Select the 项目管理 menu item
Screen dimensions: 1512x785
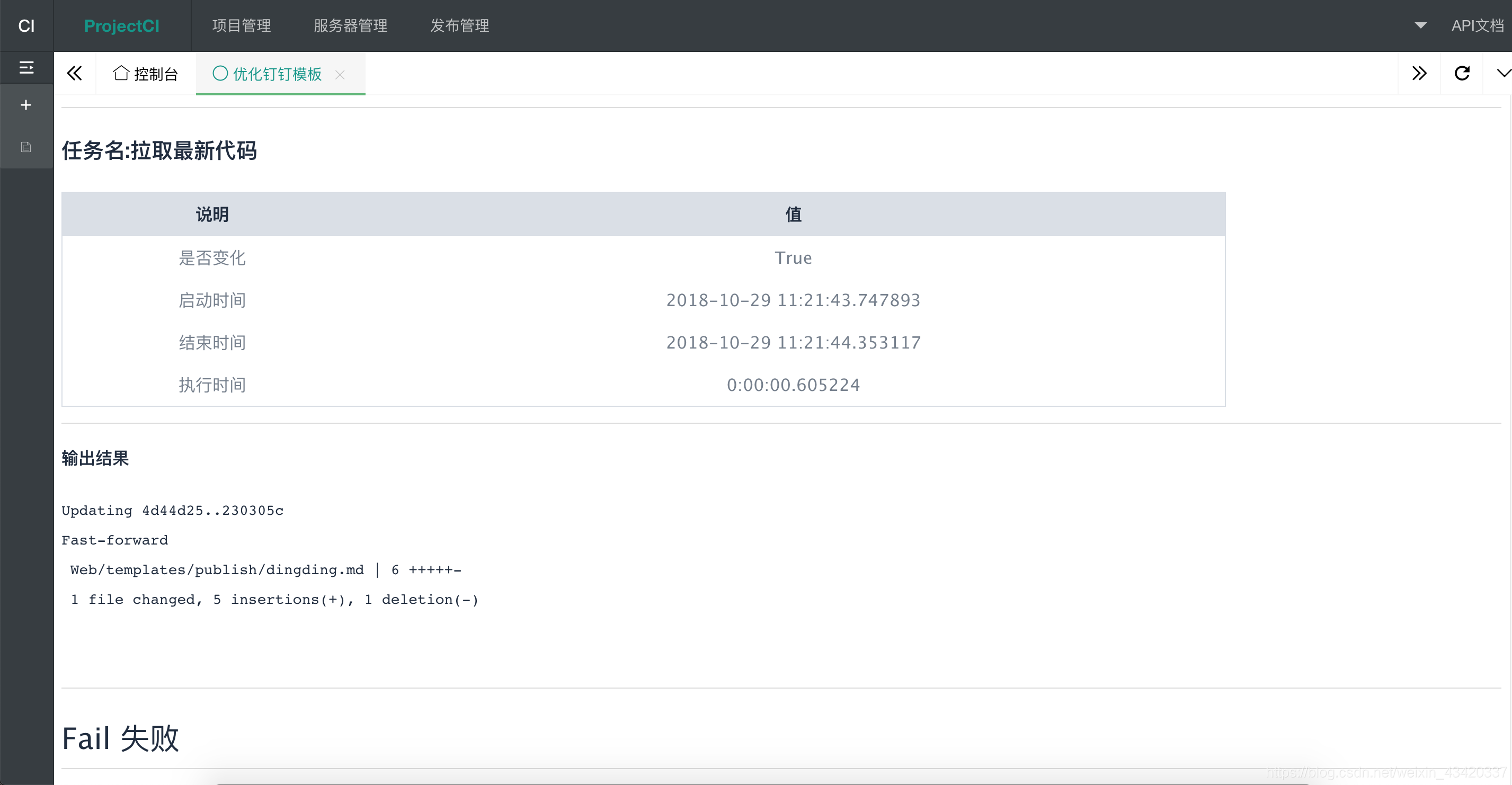pyautogui.click(x=242, y=26)
